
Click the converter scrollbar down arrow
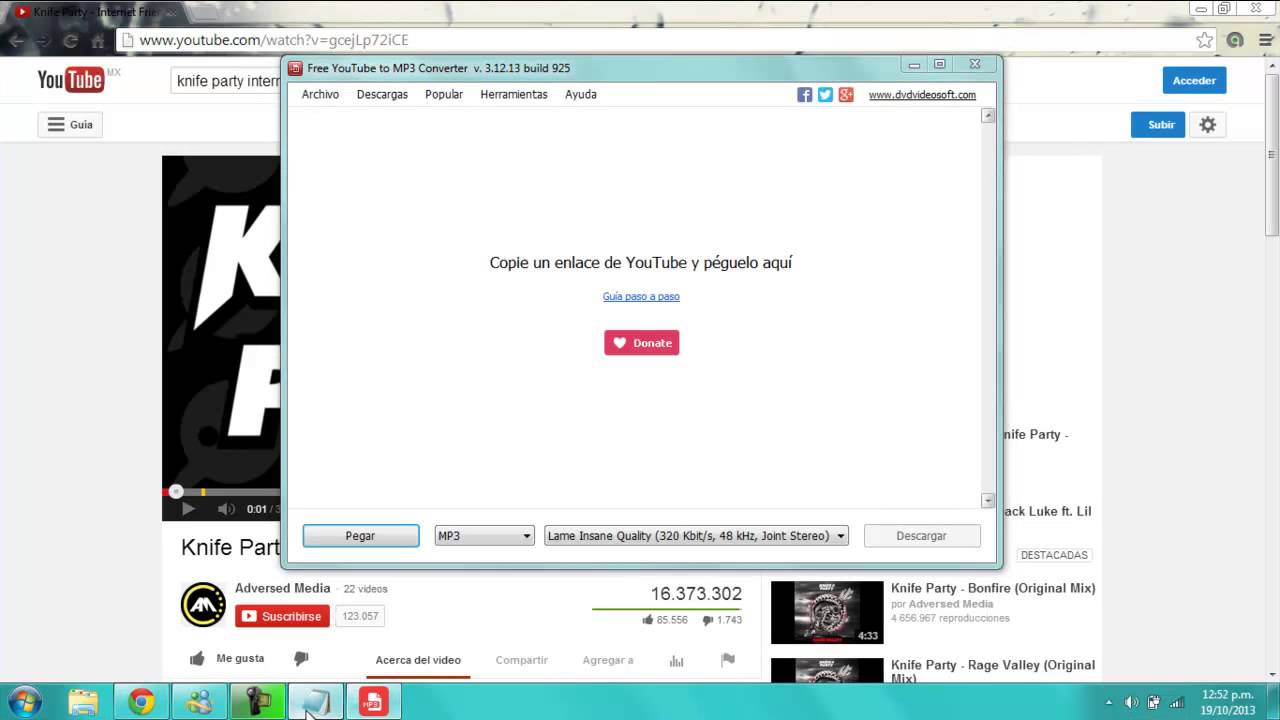click(988, 500)
